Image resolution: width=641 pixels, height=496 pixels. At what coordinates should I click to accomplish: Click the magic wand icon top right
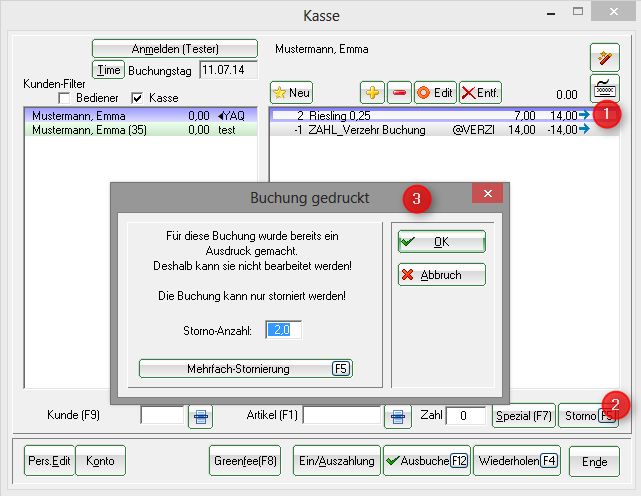(603, 56)
